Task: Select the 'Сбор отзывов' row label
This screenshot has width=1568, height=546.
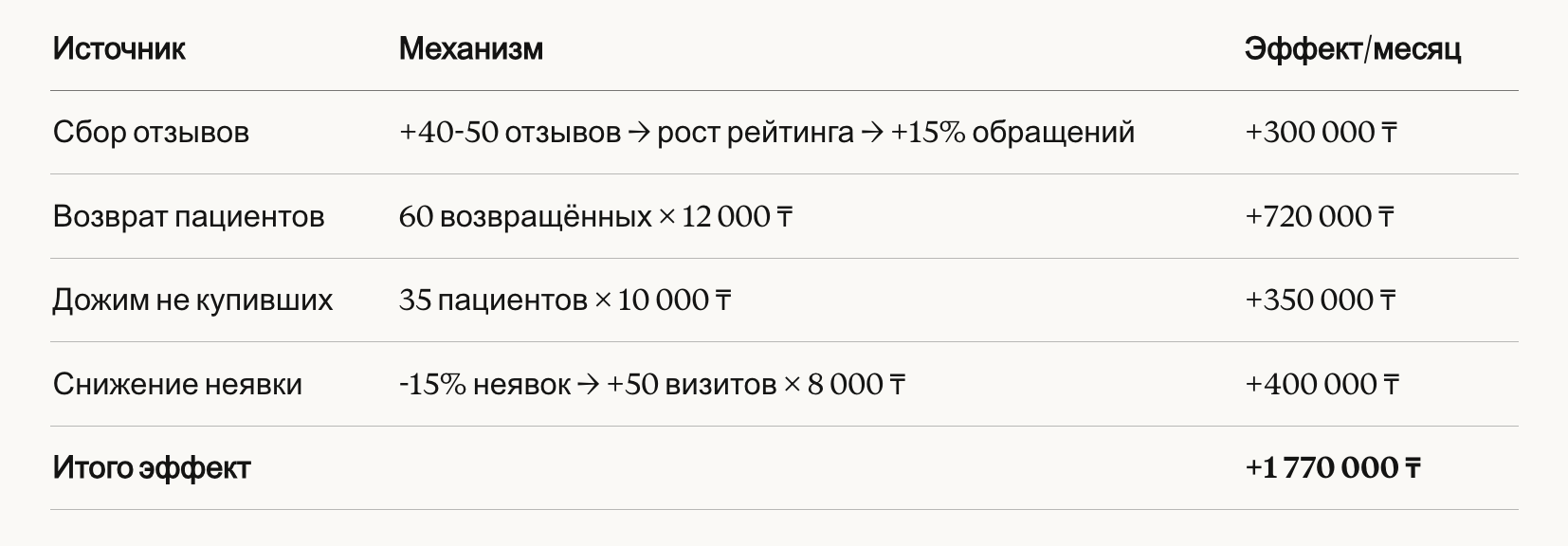Action: tap(151, 132)
